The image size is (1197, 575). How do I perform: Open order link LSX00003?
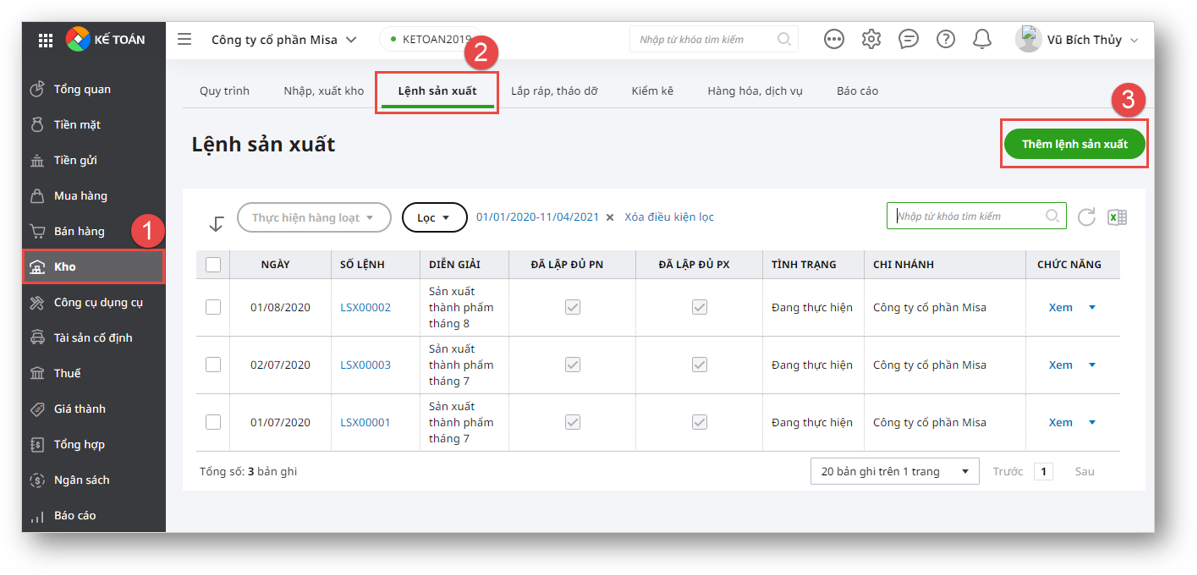(366, 365)
